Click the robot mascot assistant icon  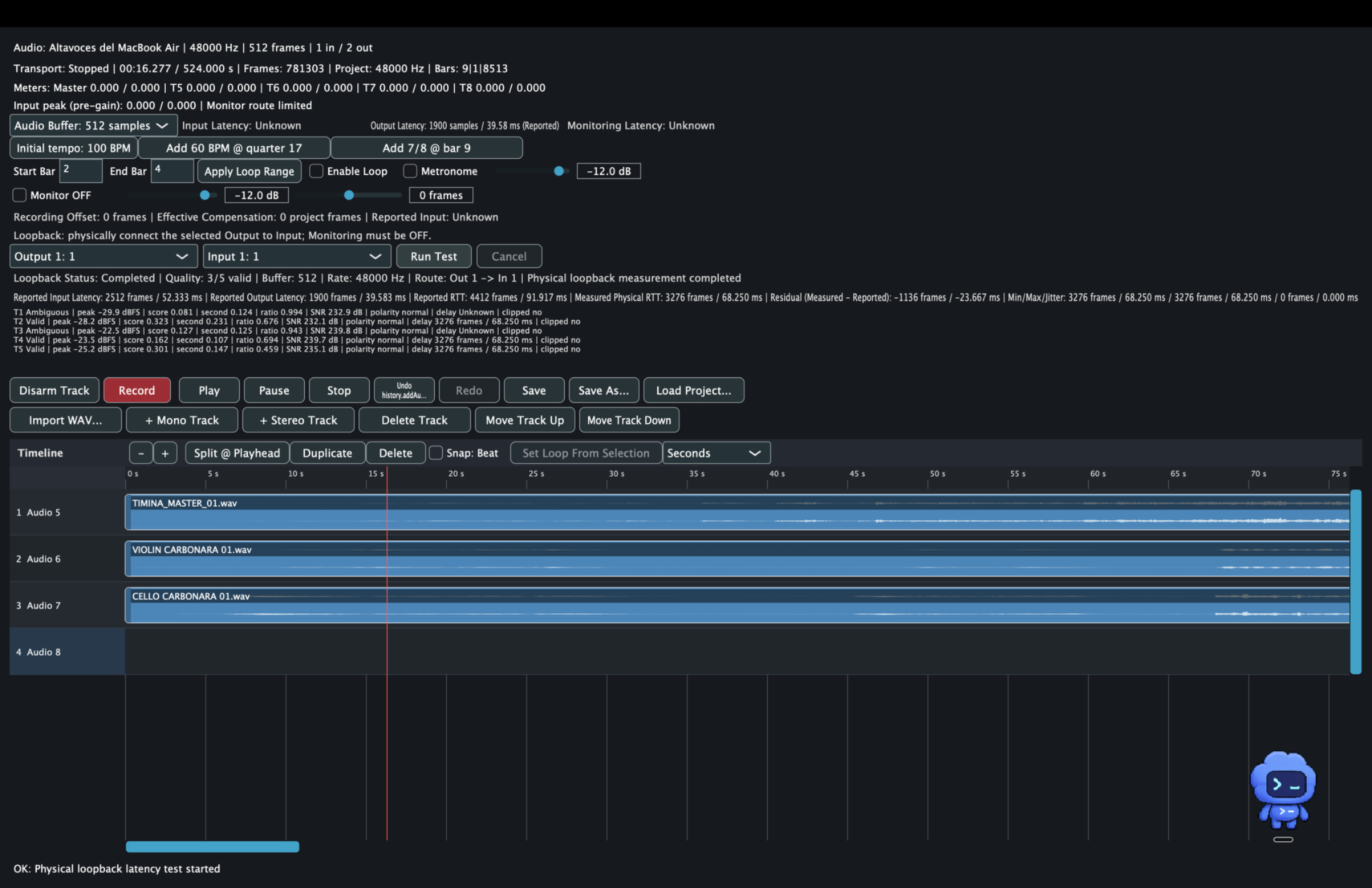tap(1283, 791)
